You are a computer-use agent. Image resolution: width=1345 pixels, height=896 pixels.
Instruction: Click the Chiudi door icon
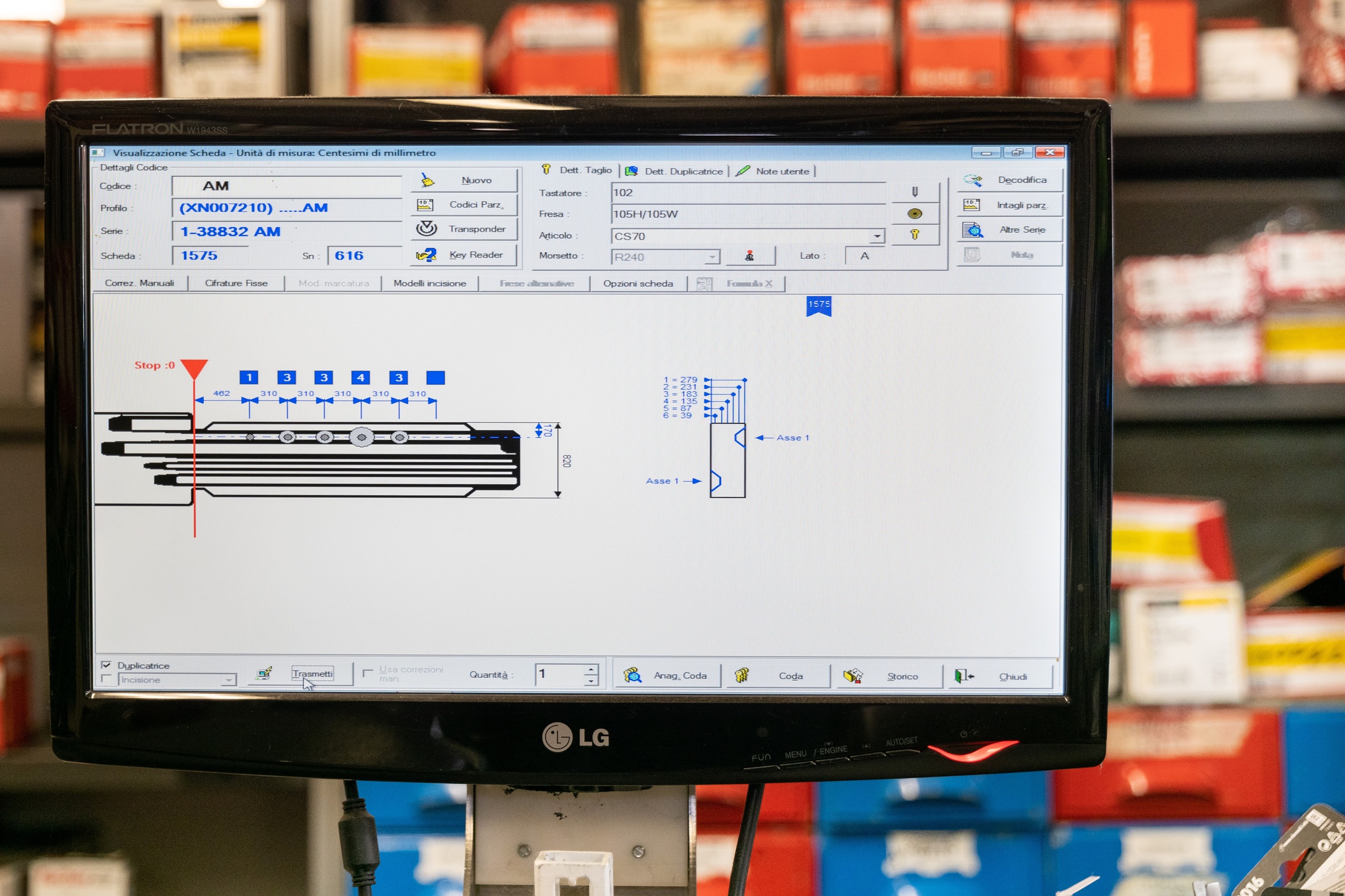pyautogui.click(x=963, y=676)
